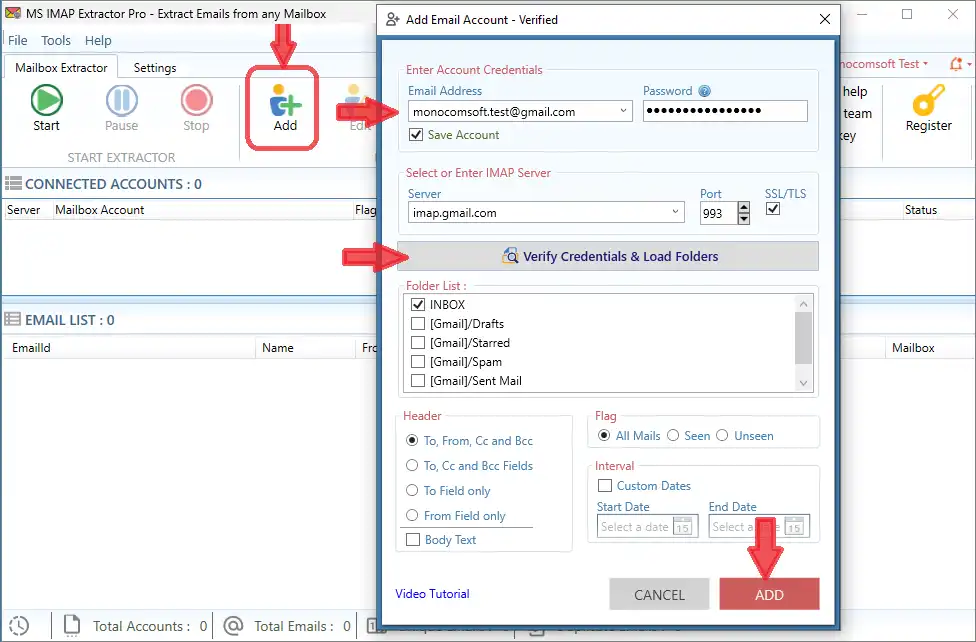Click the Mailbox column header
Viewport: 976px width, 642px height.
click(913, 347)
